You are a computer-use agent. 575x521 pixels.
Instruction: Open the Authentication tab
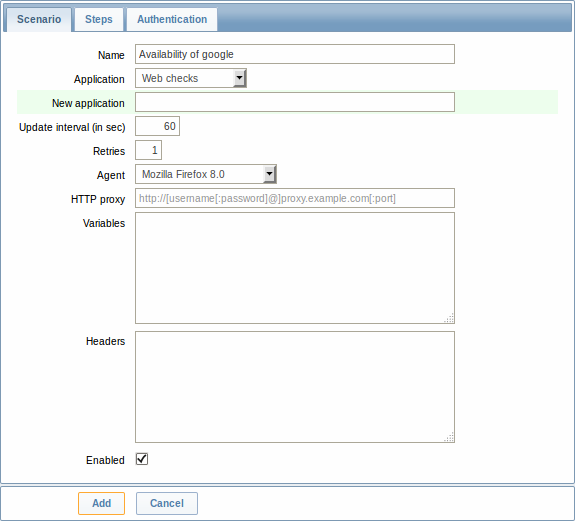(x=172, y=19)
